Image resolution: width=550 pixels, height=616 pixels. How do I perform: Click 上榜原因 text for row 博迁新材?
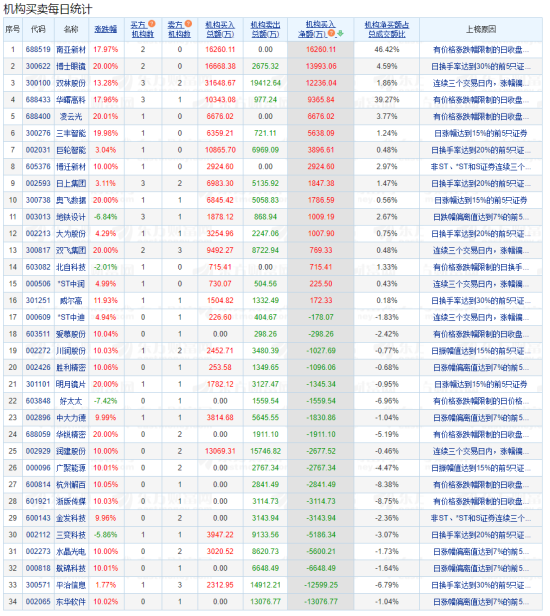481,167
